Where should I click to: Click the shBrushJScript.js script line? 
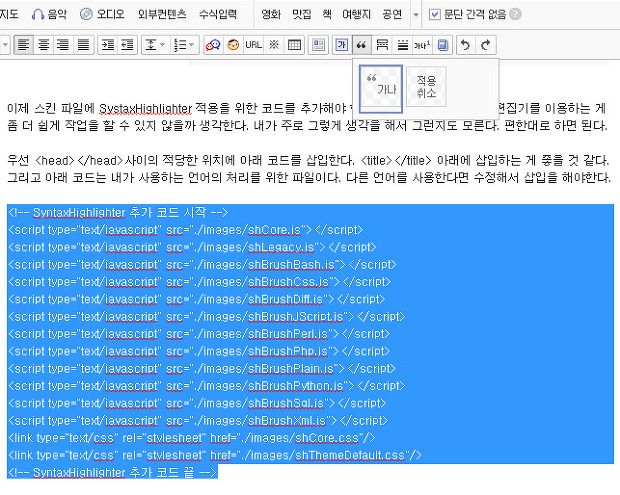(206, 317)
